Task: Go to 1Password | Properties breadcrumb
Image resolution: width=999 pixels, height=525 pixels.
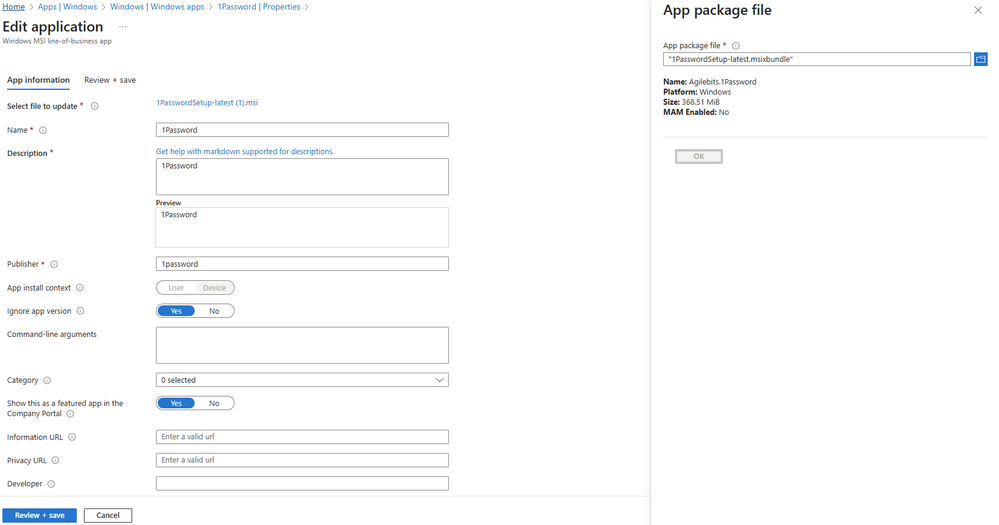Action: 259,7
